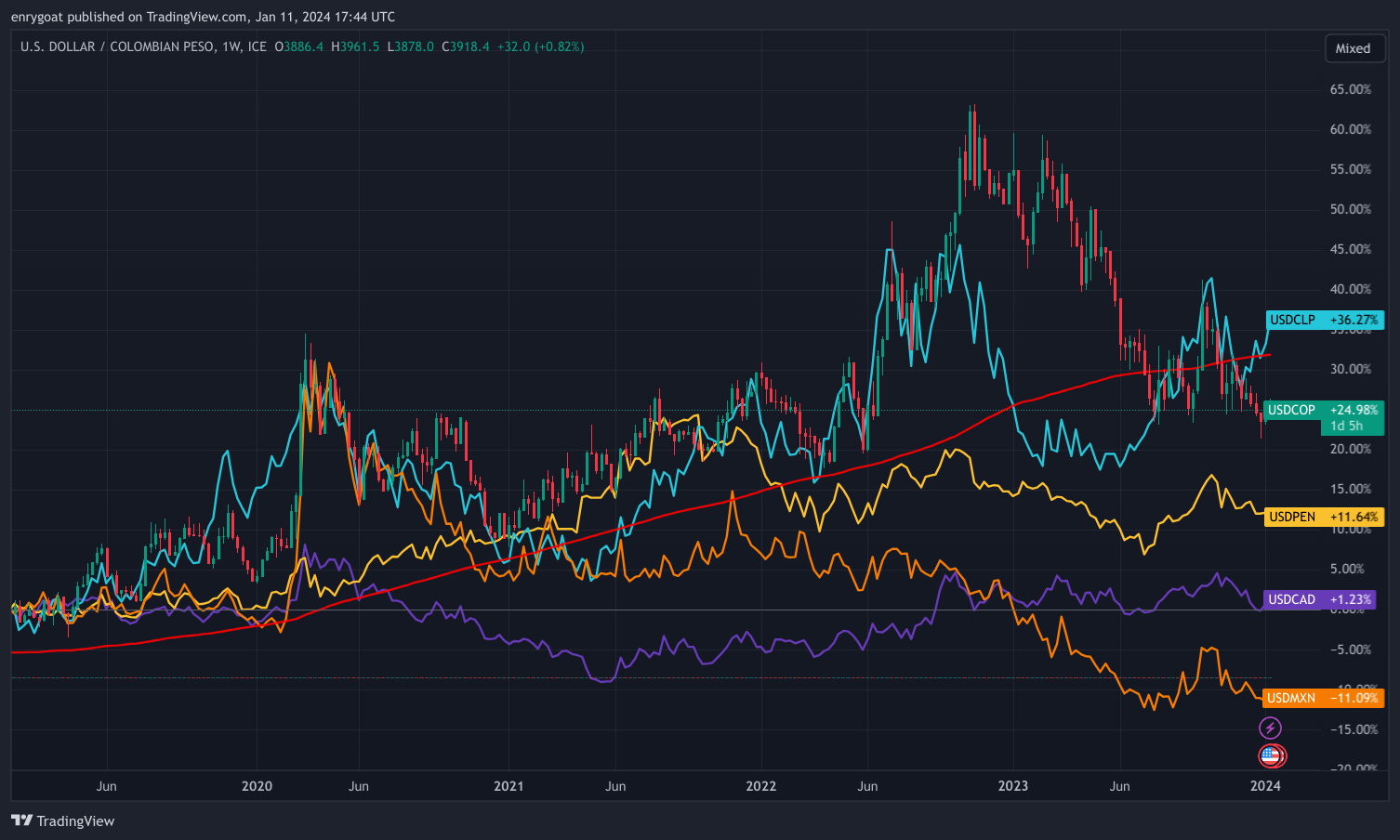
Task: Open the Mixed price scale mode menu
Action: coord(1354,48)
